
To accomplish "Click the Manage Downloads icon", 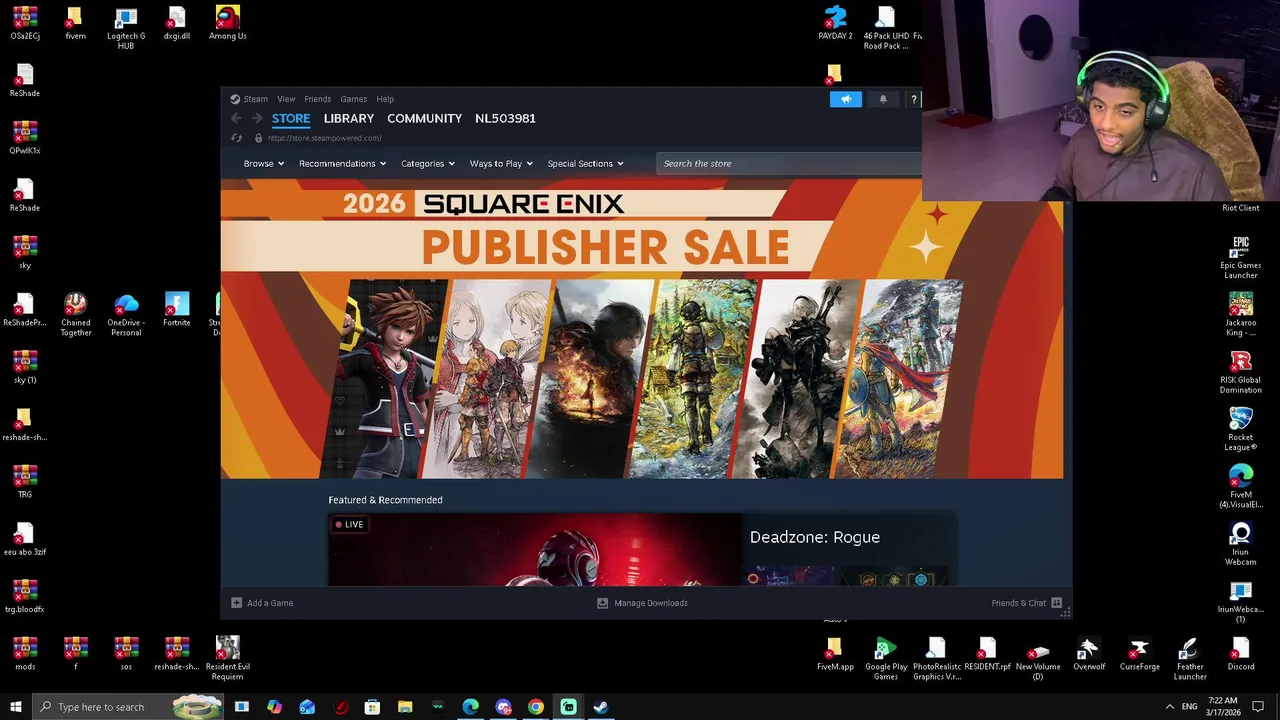I will pos(602,603).
